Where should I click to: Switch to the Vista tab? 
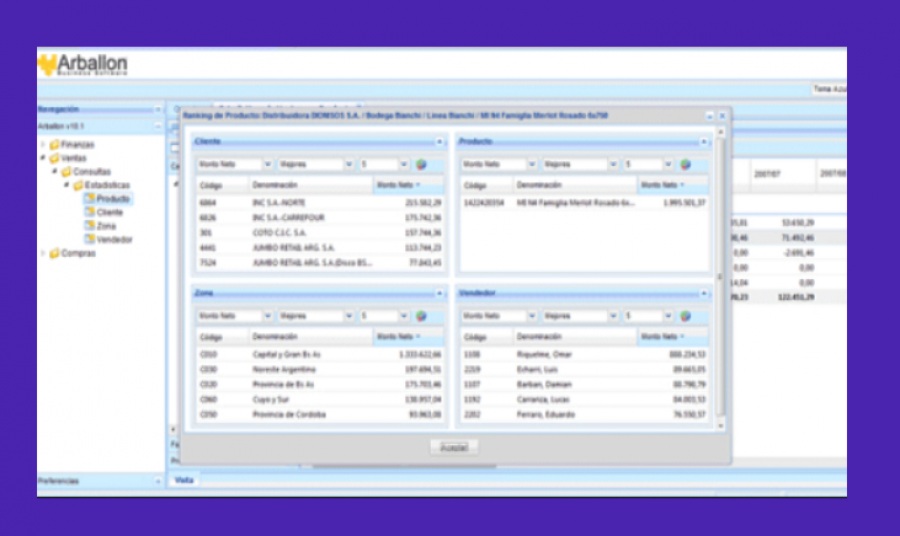point(184,480)
